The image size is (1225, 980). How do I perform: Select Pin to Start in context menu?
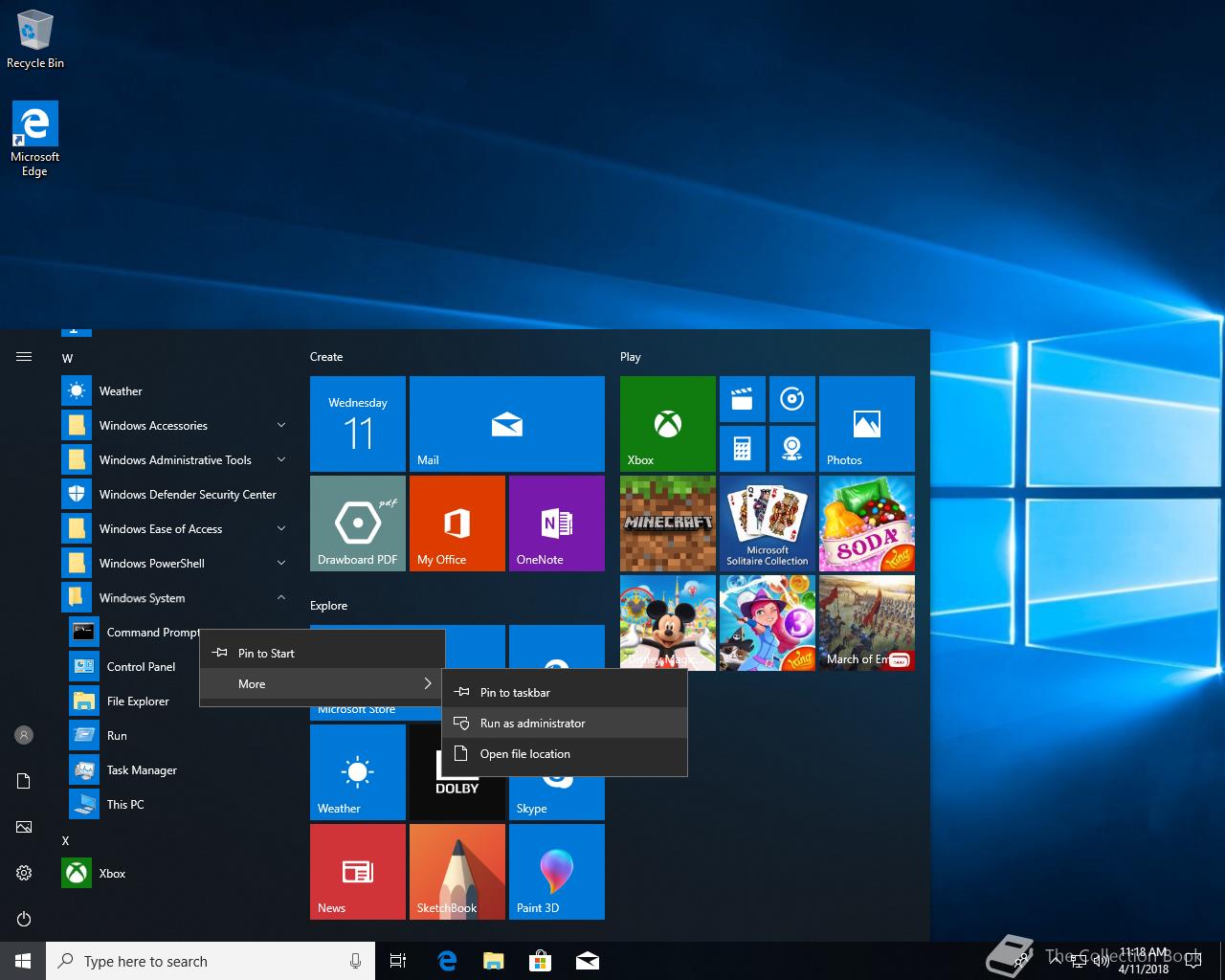coord(322,653)
